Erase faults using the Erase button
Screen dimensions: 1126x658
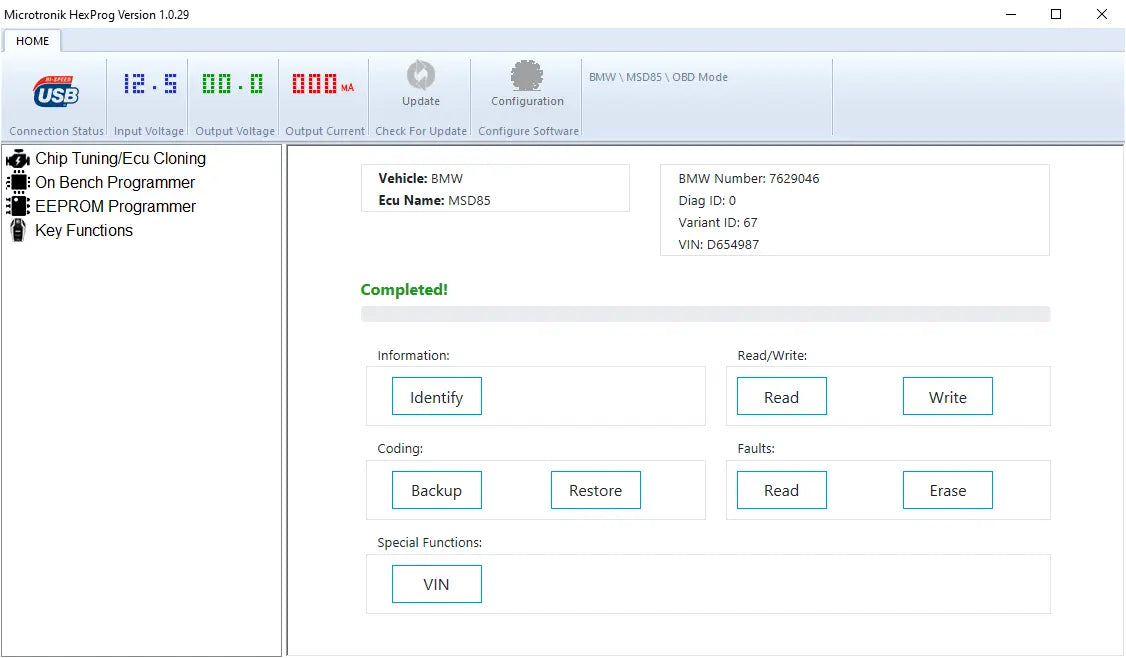click(947, 490)
